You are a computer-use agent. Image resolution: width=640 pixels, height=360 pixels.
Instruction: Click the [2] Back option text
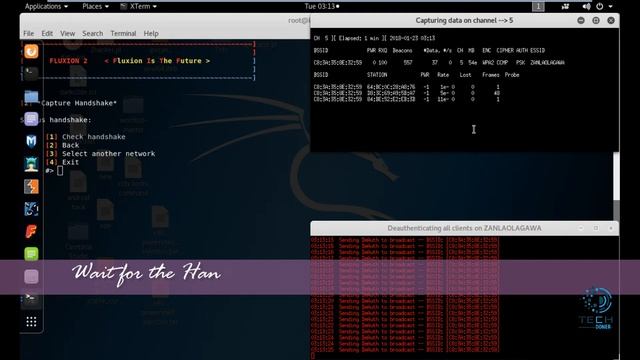click(62, 145)
